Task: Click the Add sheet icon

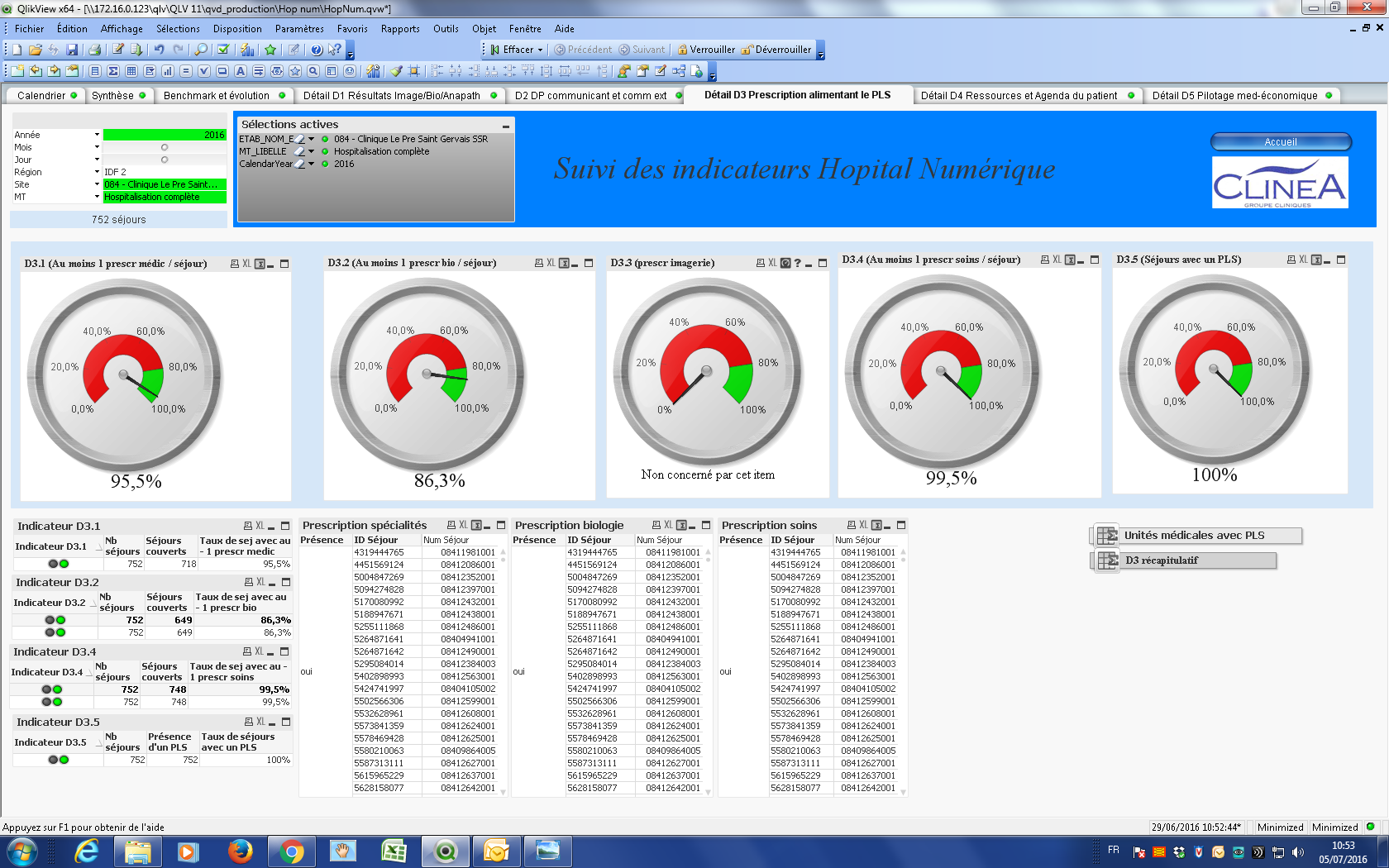Action: [x=17, y=71]
